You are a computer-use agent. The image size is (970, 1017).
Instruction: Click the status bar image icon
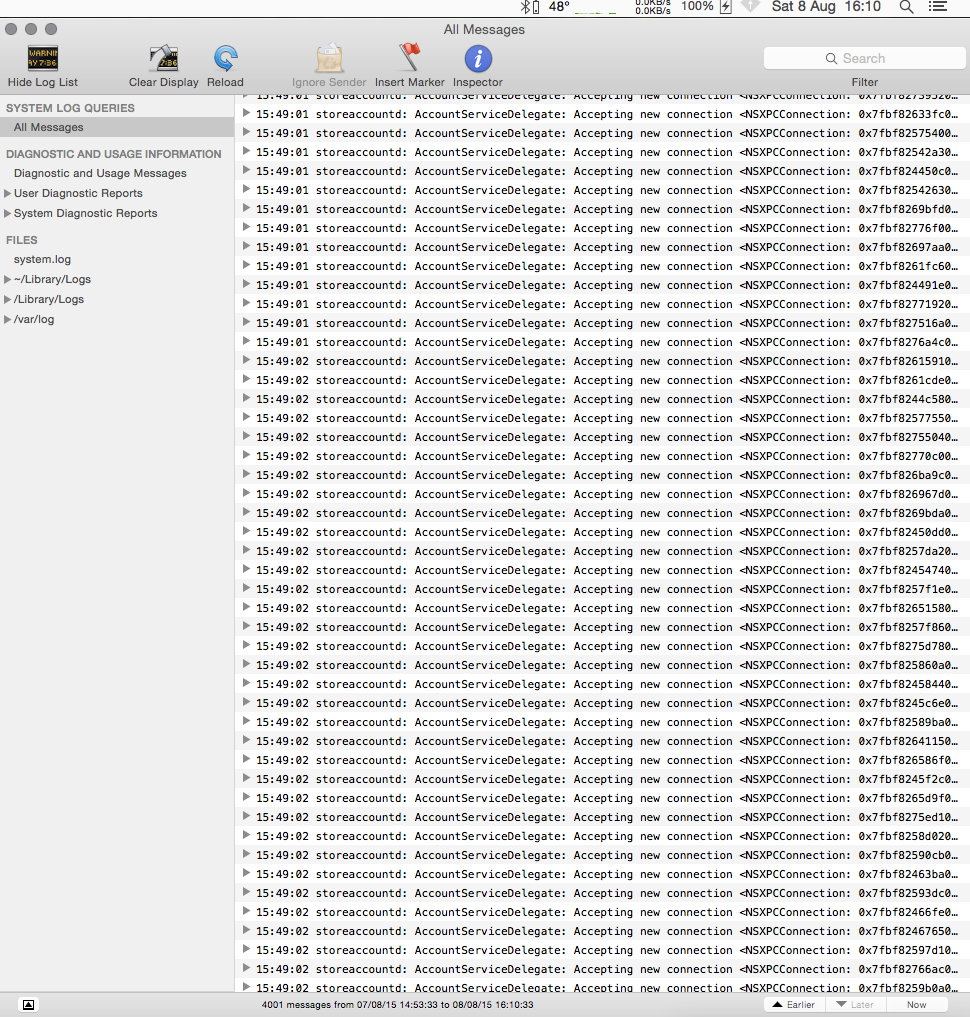coord(28,1005)
